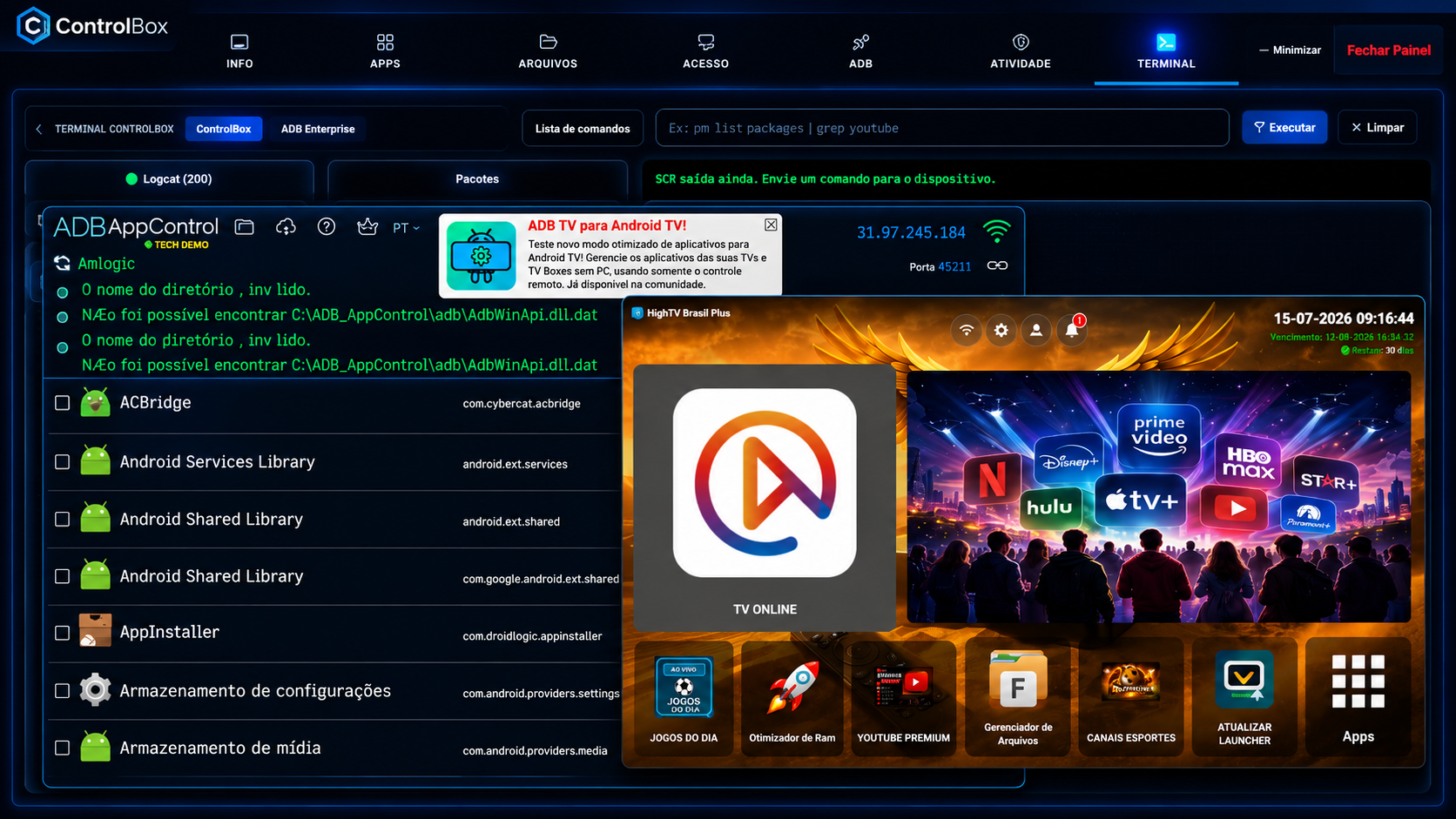The width and height of the screenshot is (1456, 819).
Task: Click the refresh icon beside Amlogic
Action: tap(62, 263)
